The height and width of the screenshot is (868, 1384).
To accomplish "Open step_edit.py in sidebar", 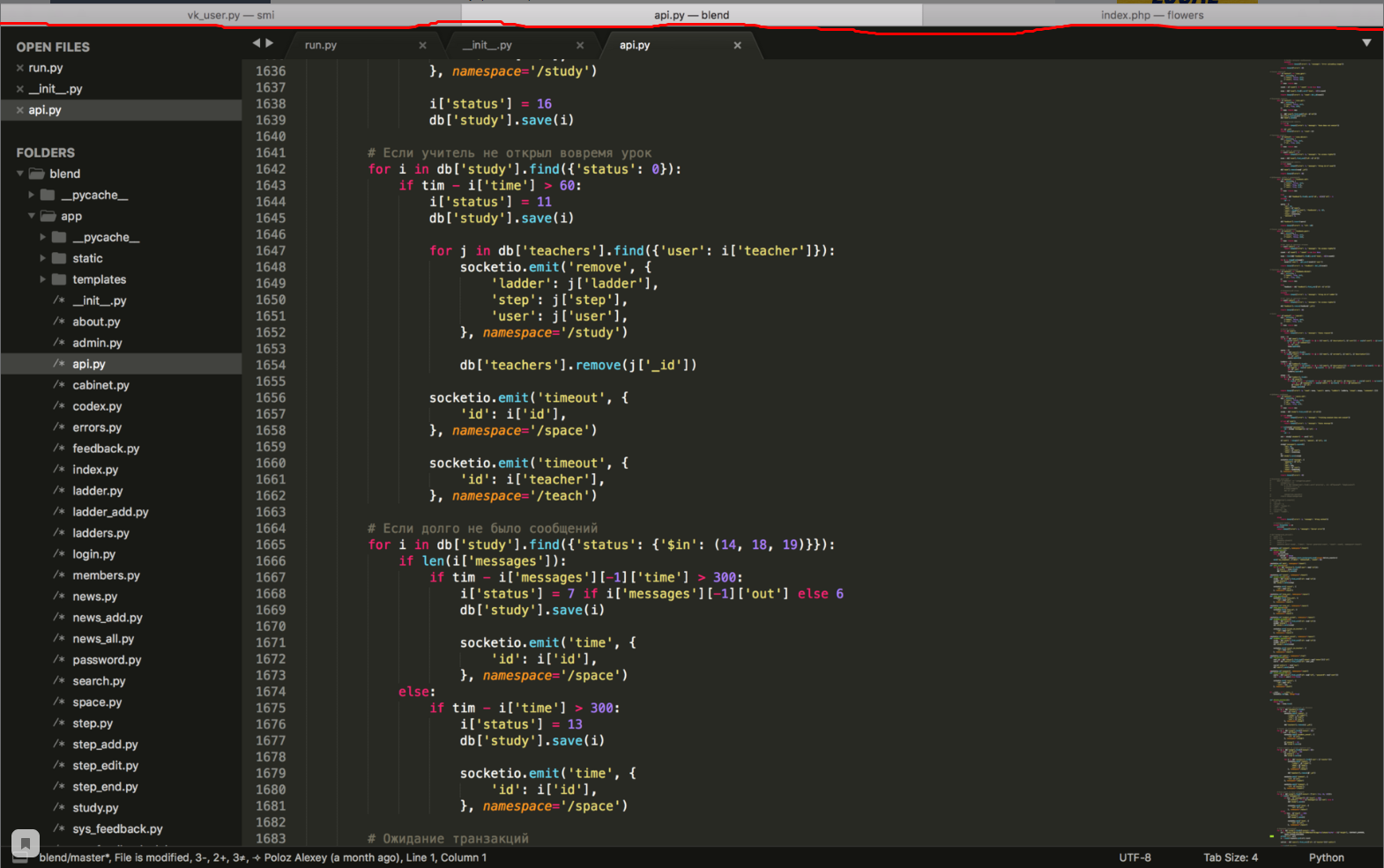I will point(105,766).
